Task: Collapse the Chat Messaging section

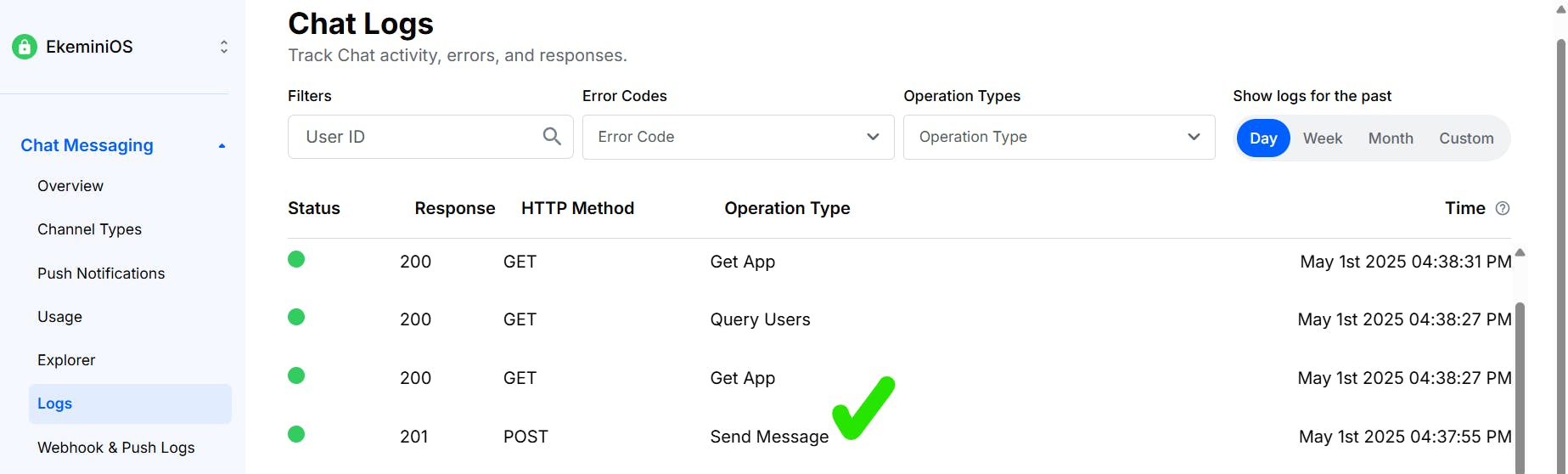Action: [222, 146]
